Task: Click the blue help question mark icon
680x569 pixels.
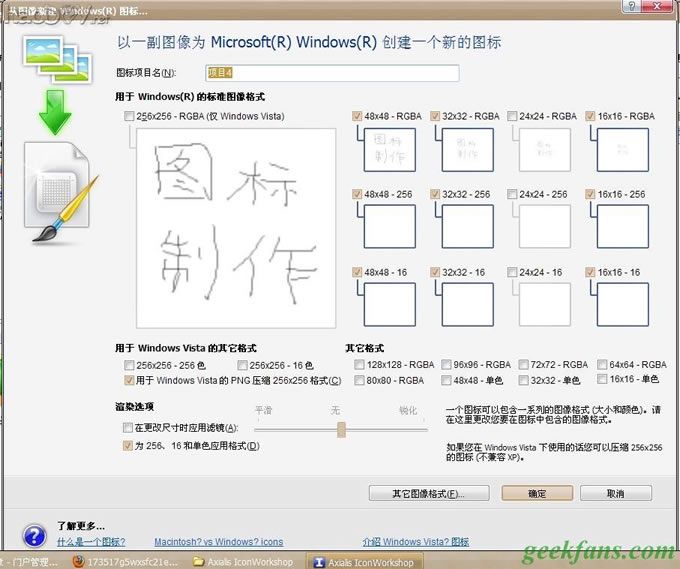Action: point(34,535)
